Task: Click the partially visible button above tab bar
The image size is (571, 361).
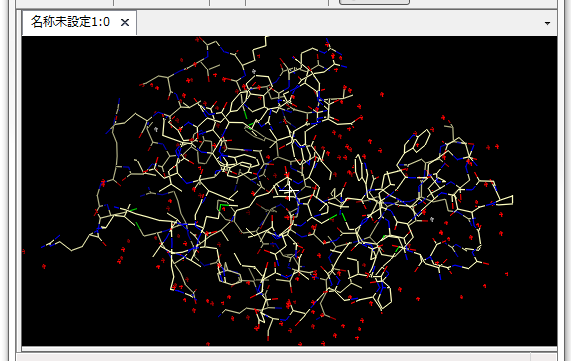Action: tap(374, 2)
